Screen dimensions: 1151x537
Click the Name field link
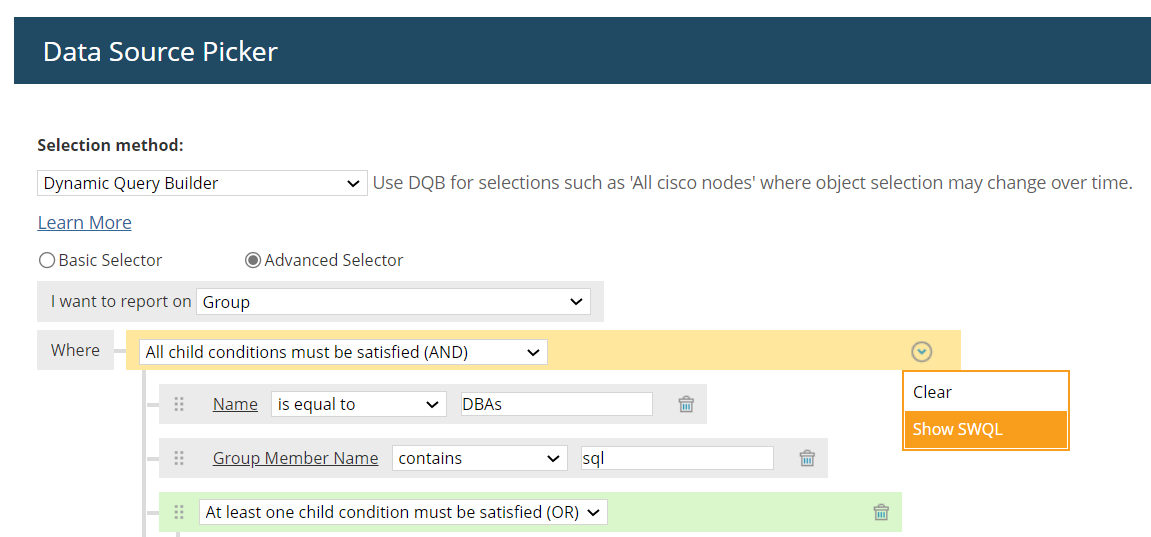click(235, 404)
